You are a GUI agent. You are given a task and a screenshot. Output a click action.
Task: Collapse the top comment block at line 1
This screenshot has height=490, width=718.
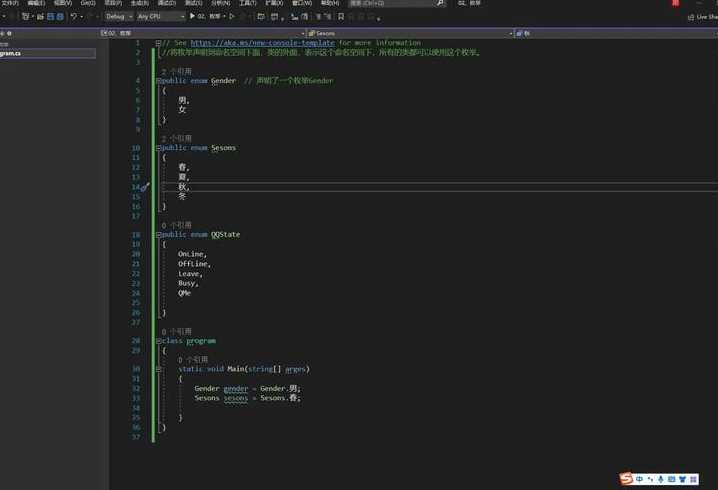pyautogui.click(x=158, y=43)
